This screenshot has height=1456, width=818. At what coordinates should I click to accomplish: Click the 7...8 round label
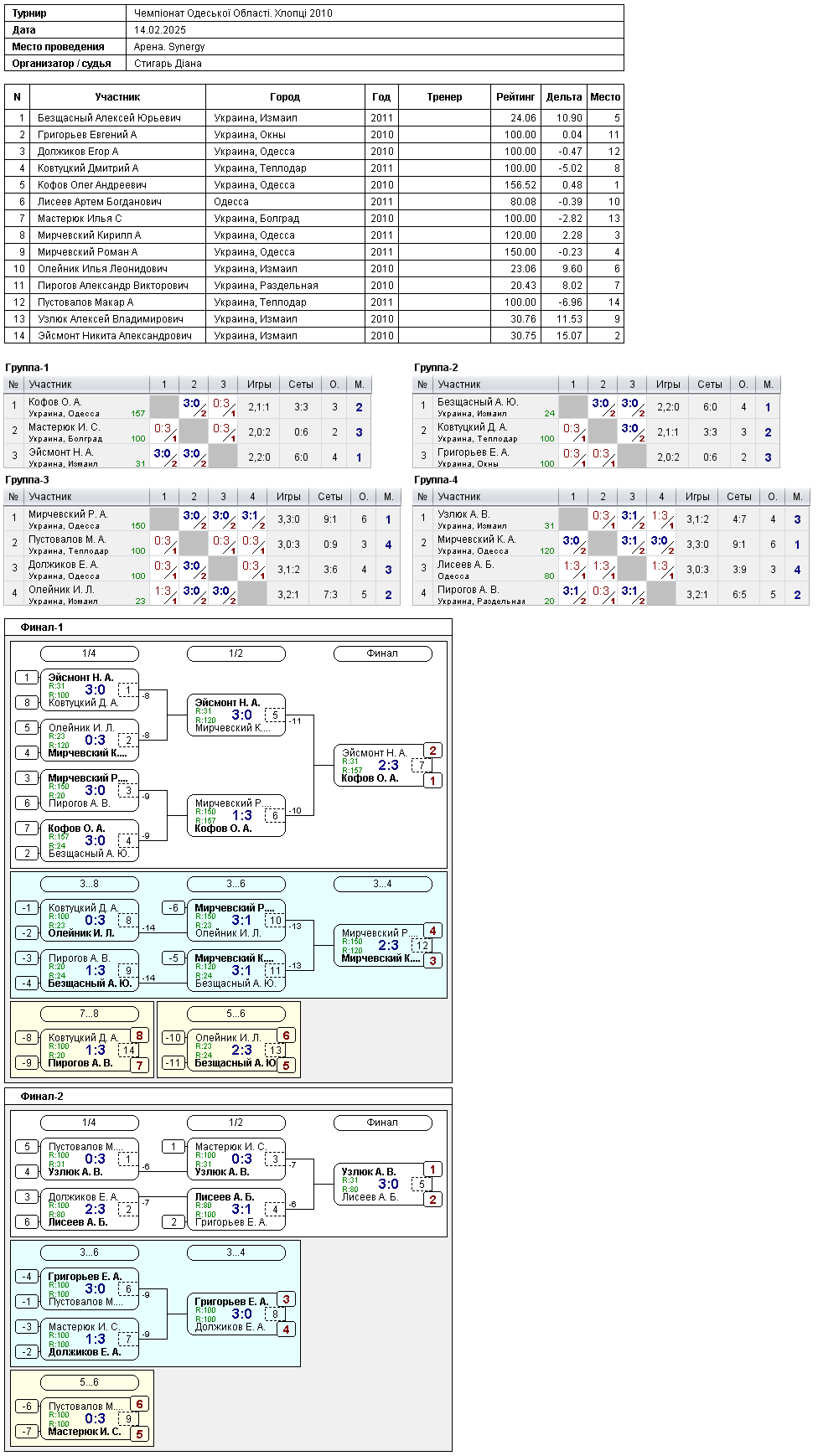pos(90,1014)
